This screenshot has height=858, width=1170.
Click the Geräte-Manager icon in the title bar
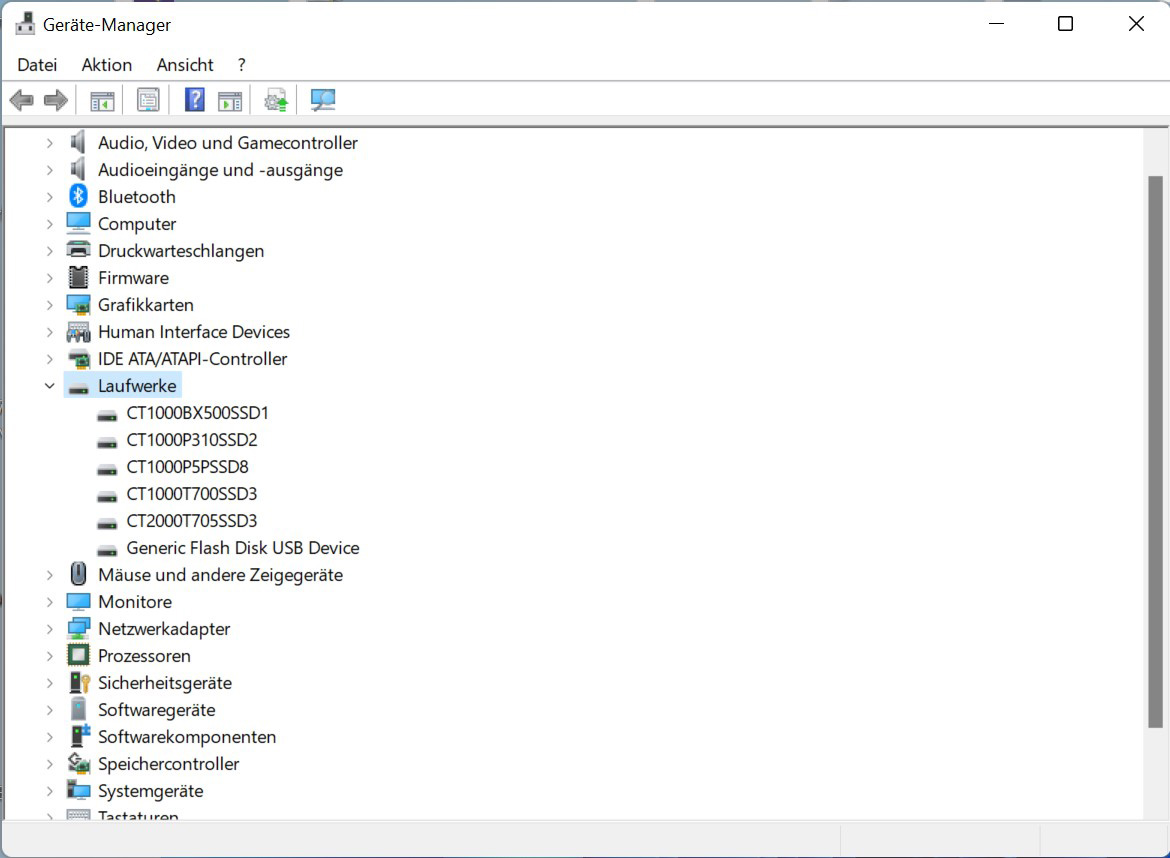25,24
